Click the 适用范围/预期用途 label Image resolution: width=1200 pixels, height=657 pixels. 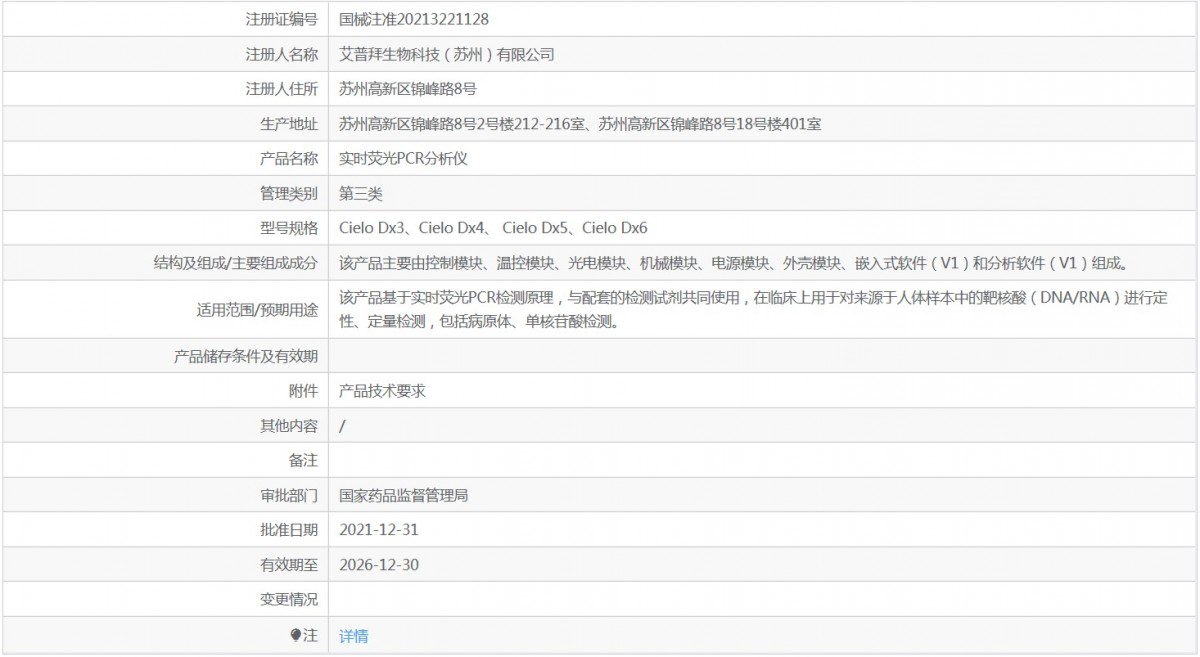[258, 309]
